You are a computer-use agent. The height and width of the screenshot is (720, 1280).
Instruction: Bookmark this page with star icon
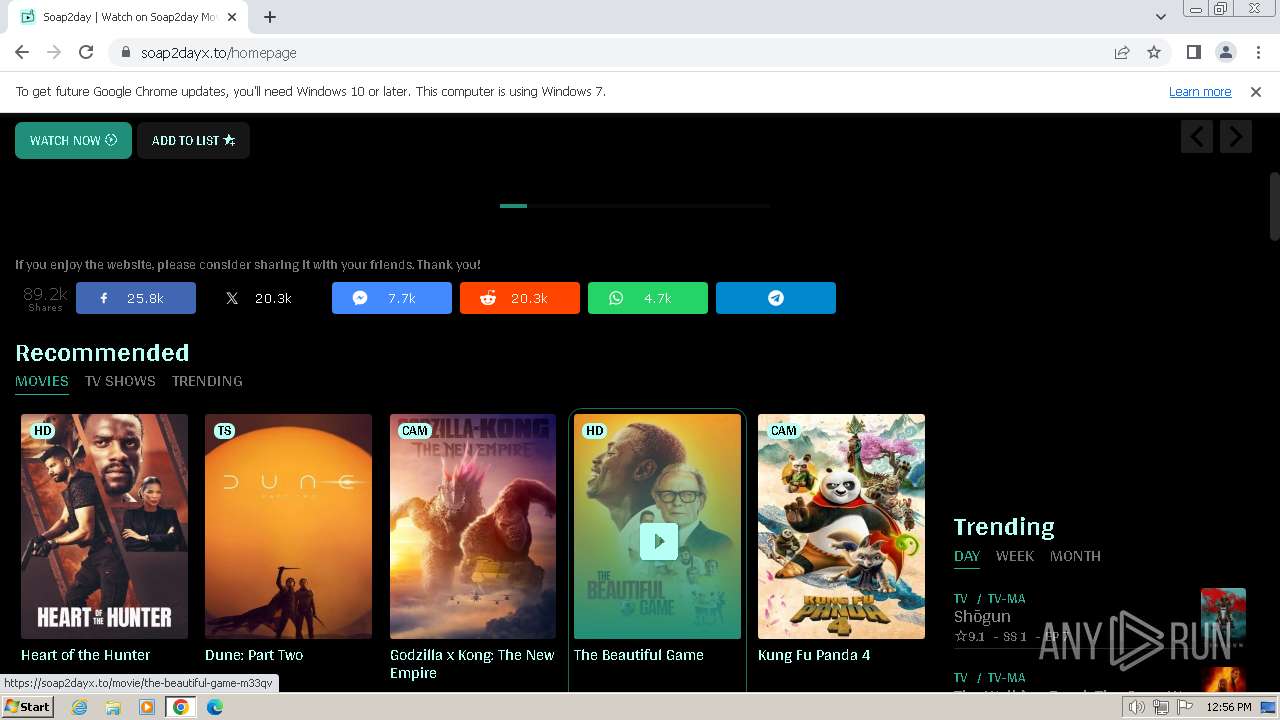pos(1154,52)
